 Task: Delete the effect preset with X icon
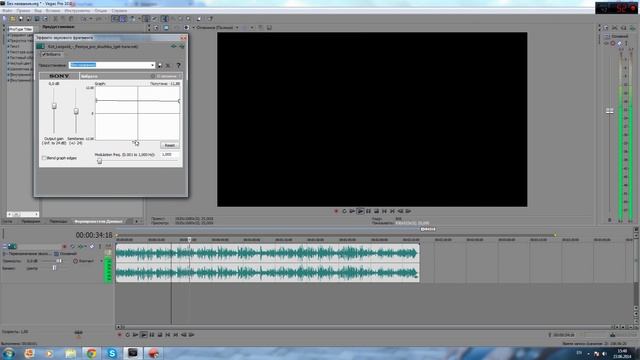click(x=168, y=65)
